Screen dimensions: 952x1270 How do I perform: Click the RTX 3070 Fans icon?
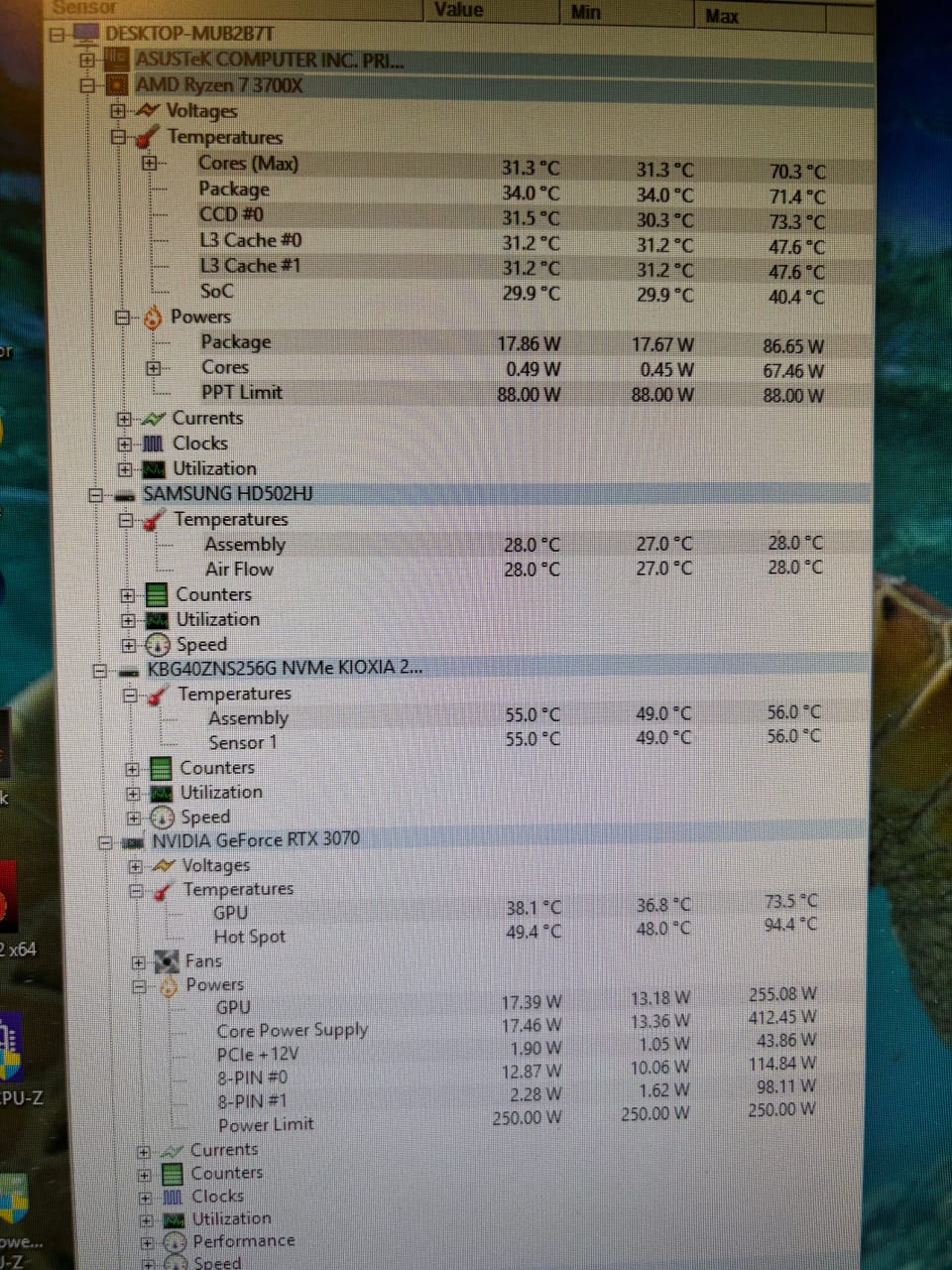pyautogui.click(x=167, y=961)
